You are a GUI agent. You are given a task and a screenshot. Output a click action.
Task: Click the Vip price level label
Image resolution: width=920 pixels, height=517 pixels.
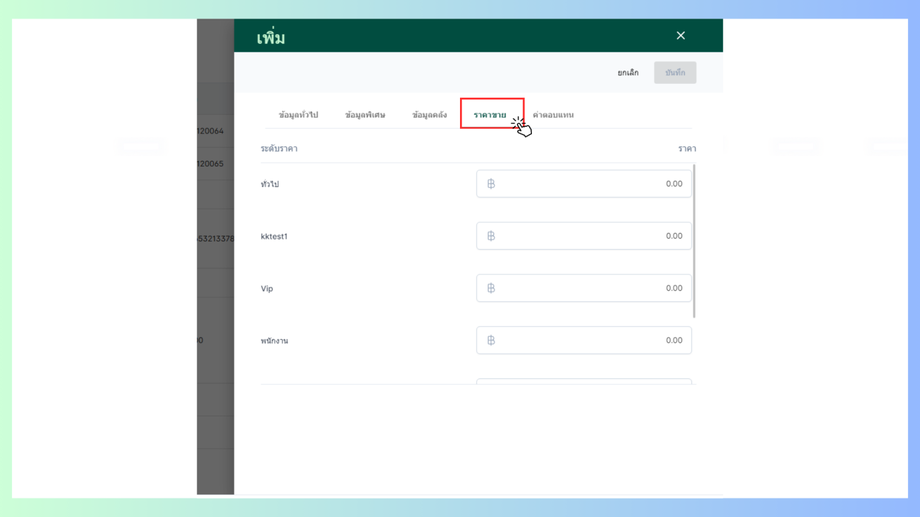[x=267, y=289]
